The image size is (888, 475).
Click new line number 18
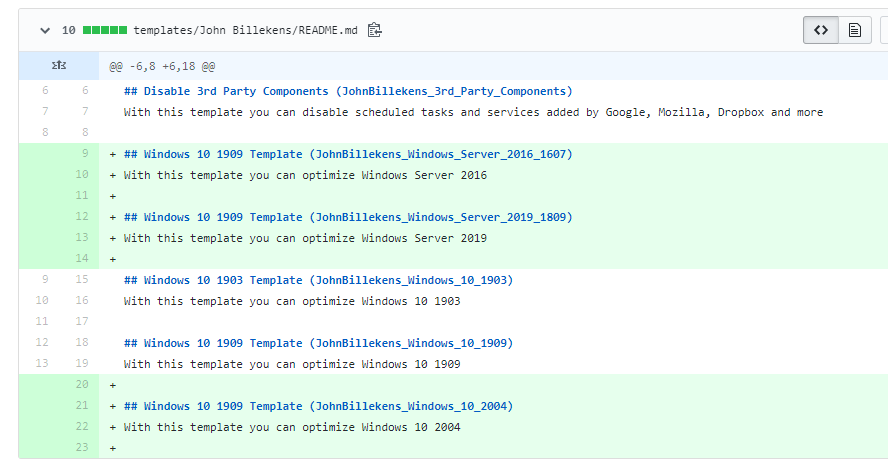[82, 342]
